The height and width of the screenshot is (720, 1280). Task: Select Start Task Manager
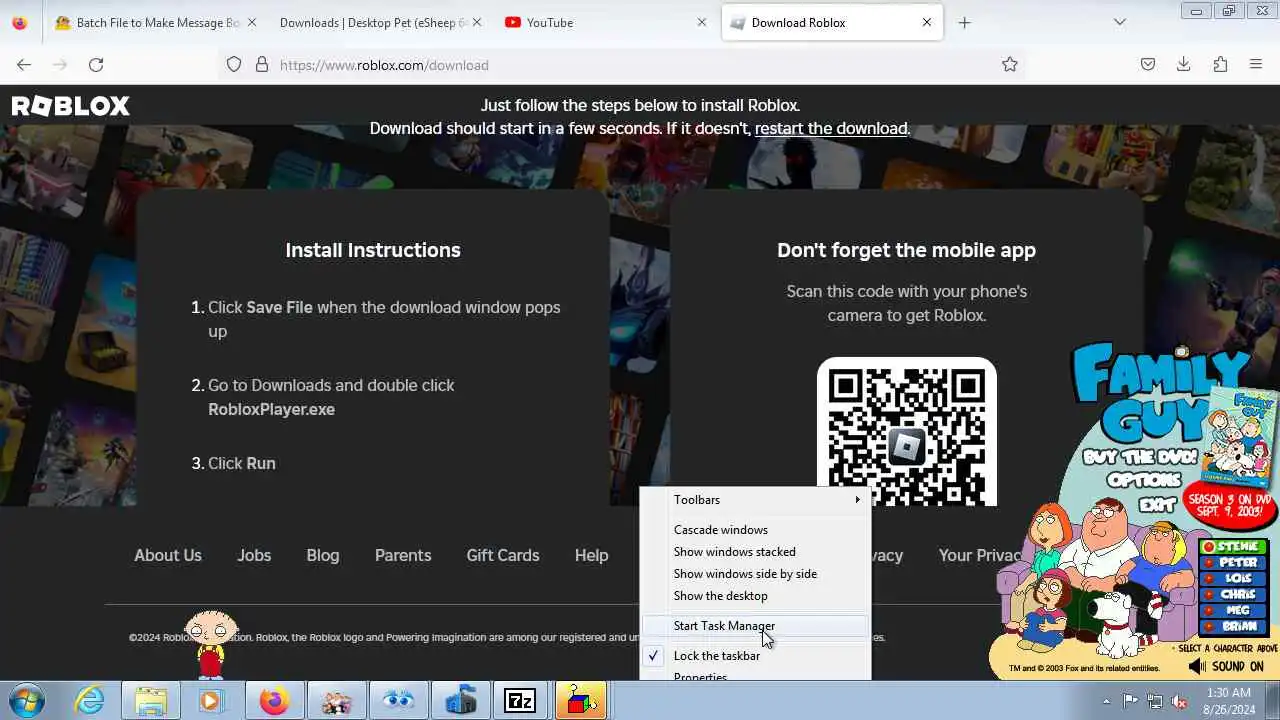pos(755,626)
